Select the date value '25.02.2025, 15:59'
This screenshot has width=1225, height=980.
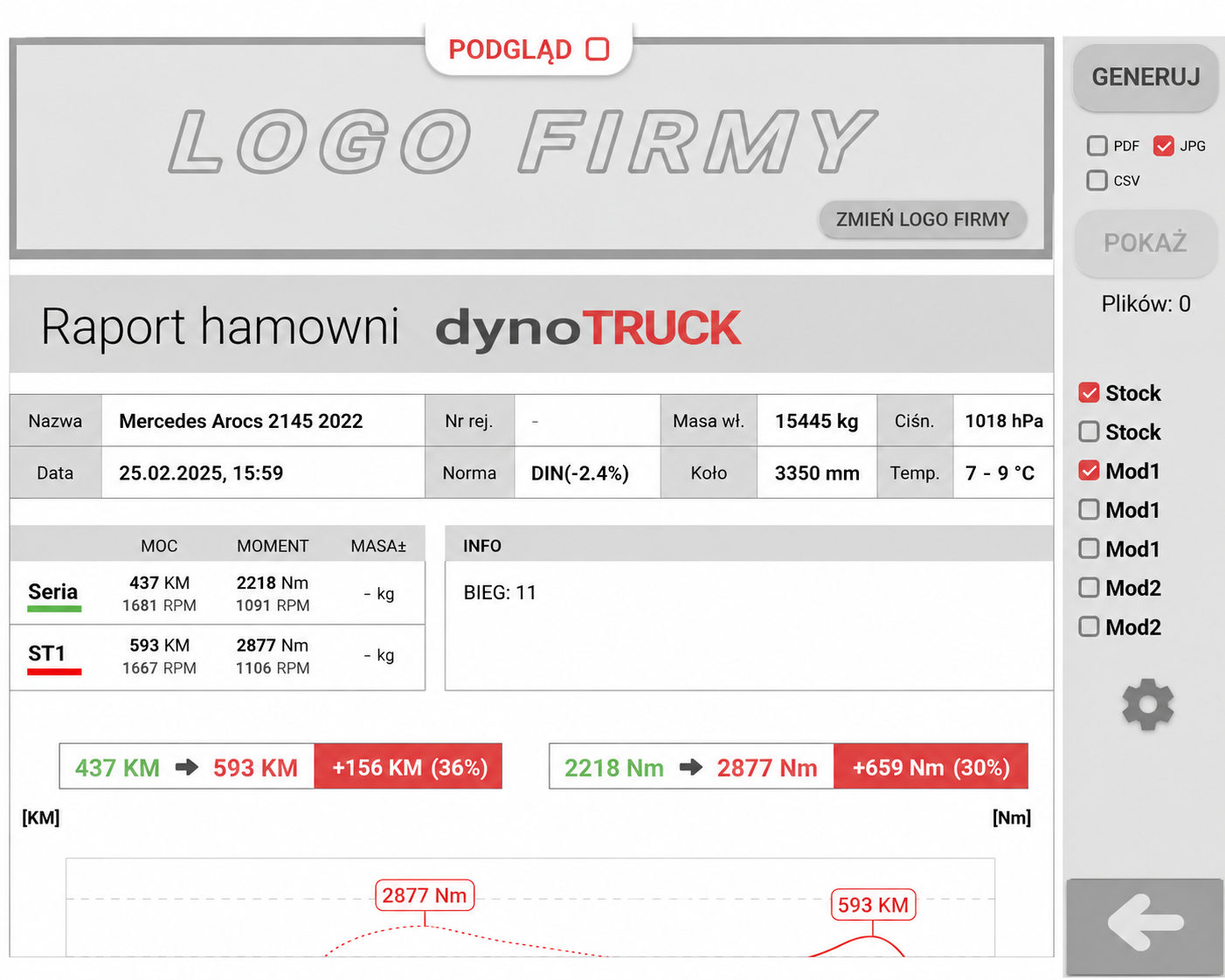click(201, 473)
